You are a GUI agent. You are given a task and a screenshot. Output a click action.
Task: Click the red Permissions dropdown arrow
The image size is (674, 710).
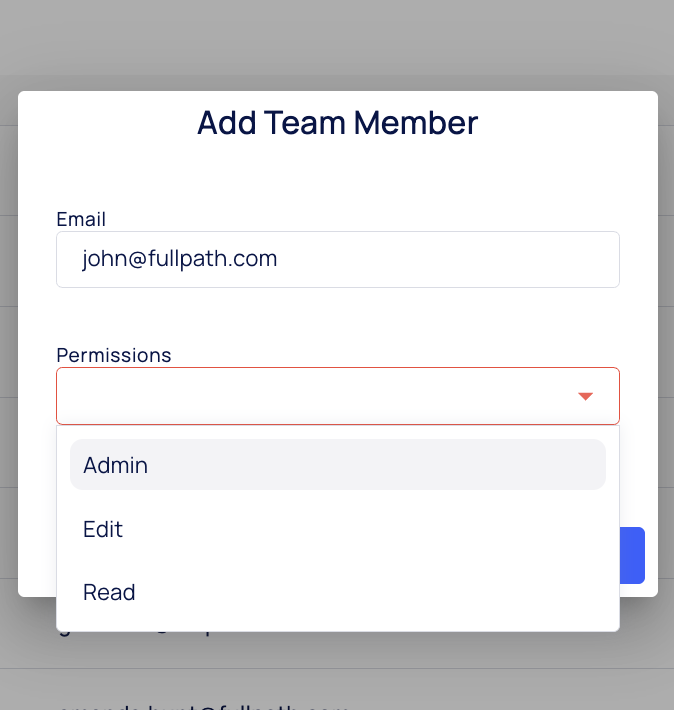[586, 397]
